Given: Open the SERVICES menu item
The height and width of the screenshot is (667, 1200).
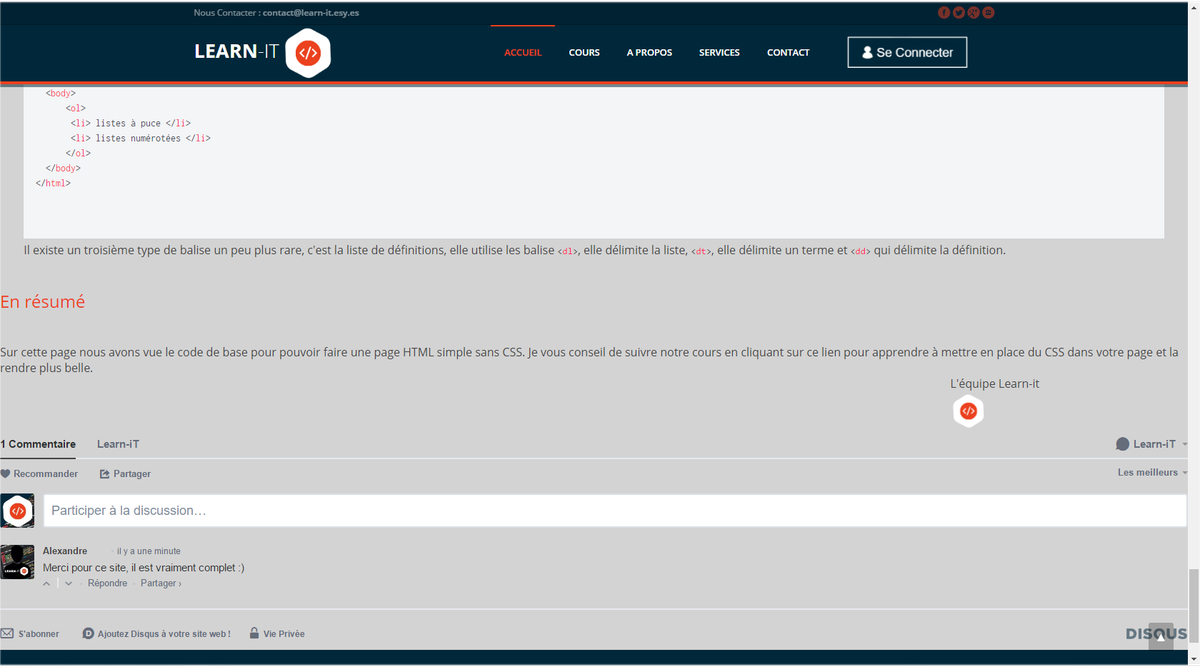Looking at the screenshot, I should (x=719, y=53).
